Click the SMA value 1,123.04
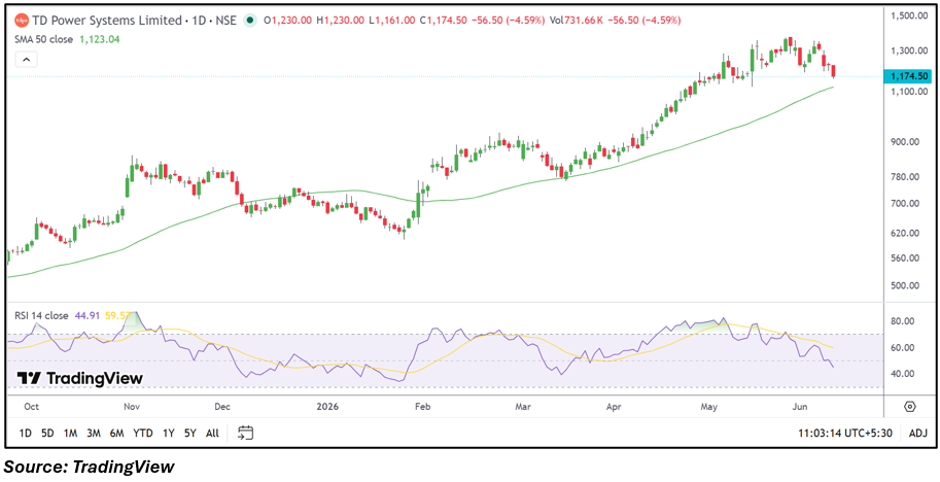This screenshot has height=482, width=940. (100, 40)
